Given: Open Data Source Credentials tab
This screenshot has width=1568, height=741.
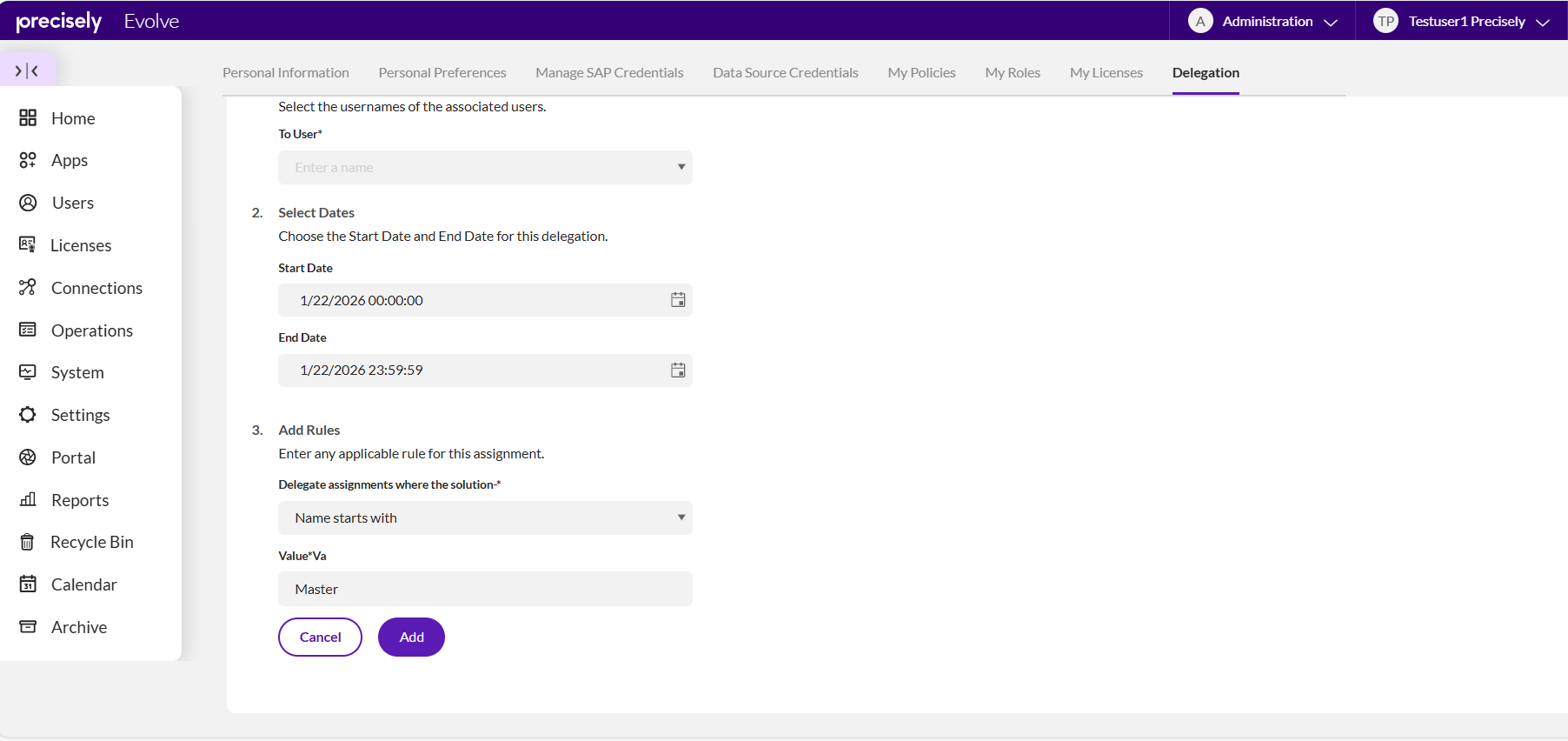Looking at the screenshot, I should 786,73.
